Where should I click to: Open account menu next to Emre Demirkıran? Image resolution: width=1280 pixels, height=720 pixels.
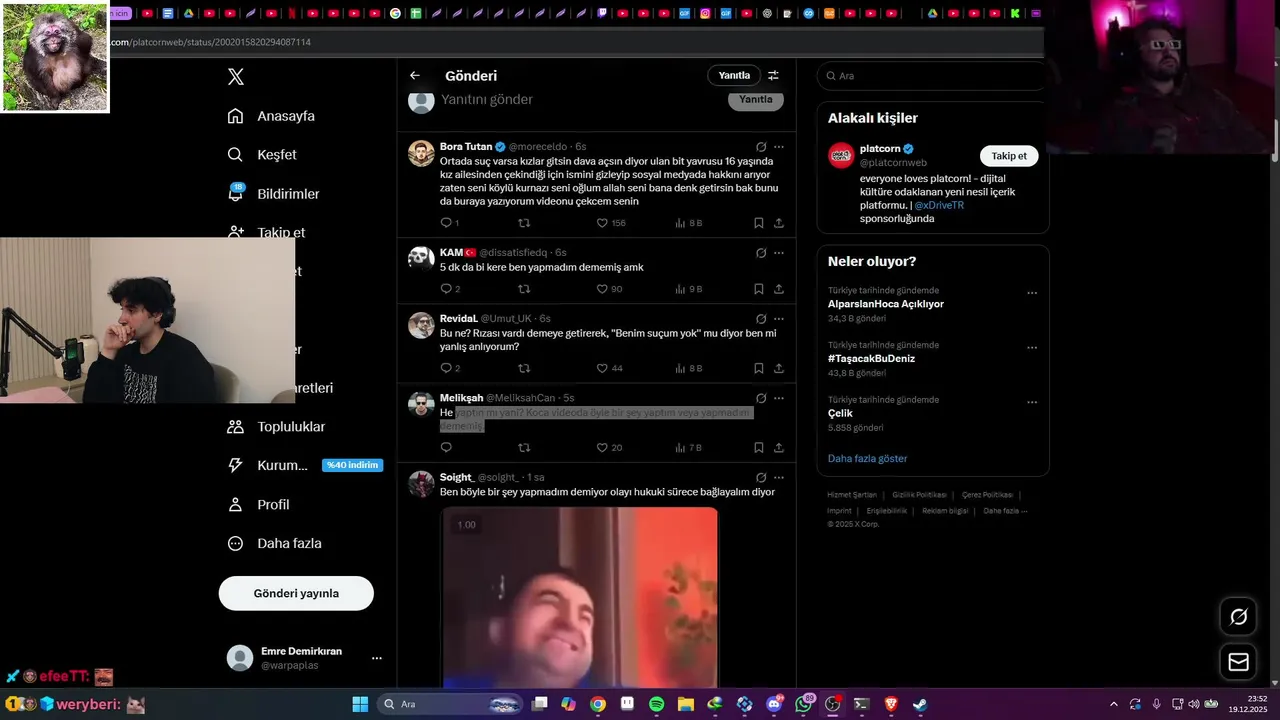[x=377, y=658]
